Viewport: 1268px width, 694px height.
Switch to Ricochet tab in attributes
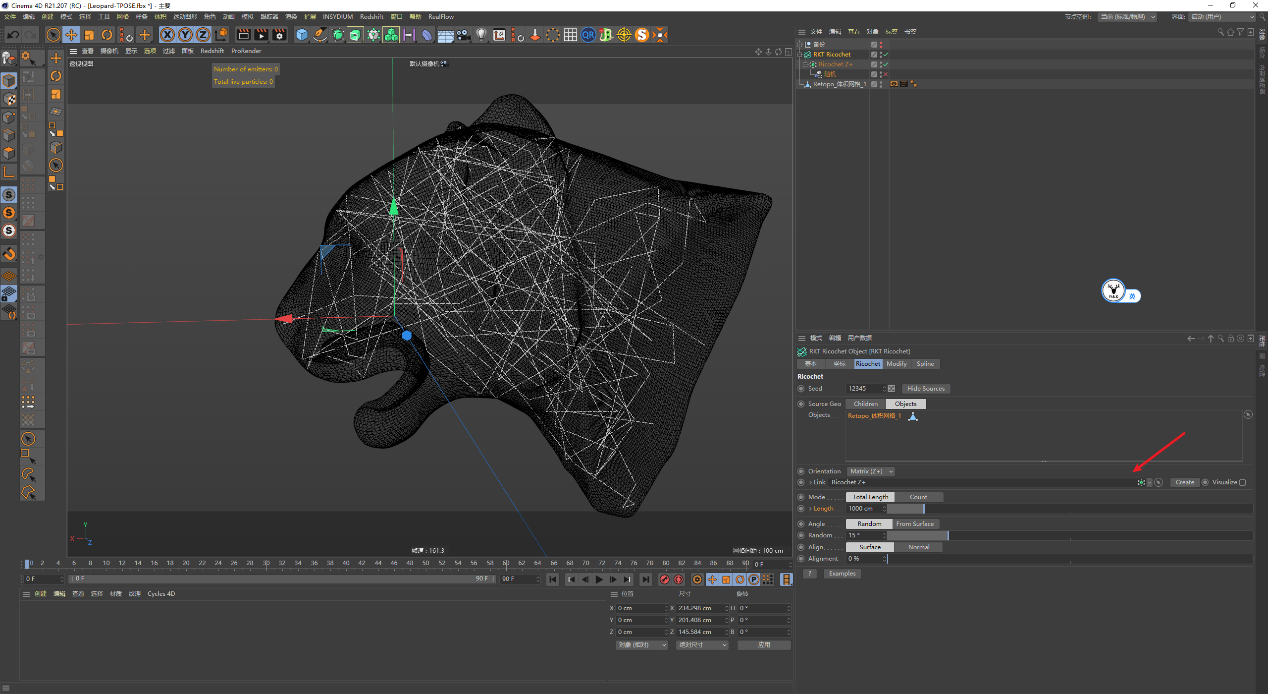point(867,364)
